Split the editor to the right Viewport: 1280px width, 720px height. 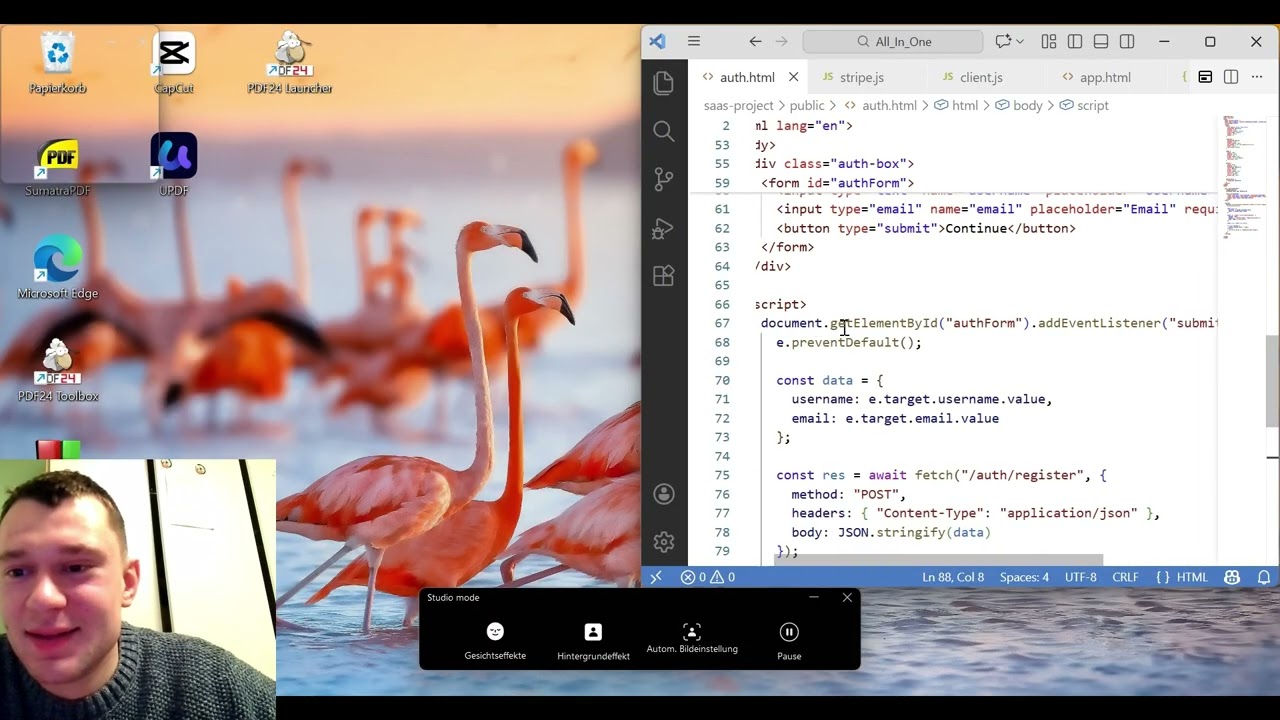click(x=1231, y=77)
